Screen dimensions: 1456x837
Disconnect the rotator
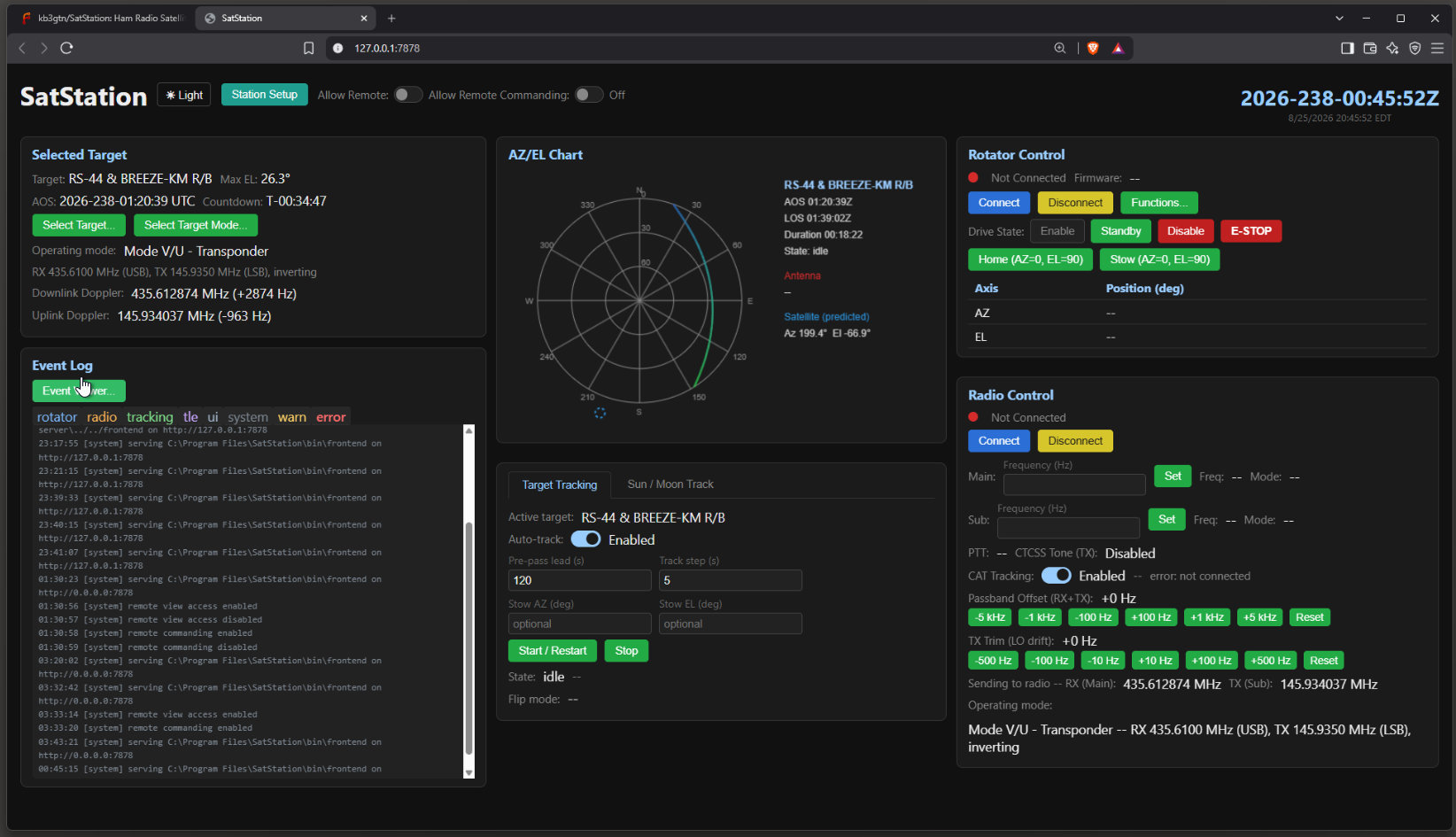pos(1075,203)
